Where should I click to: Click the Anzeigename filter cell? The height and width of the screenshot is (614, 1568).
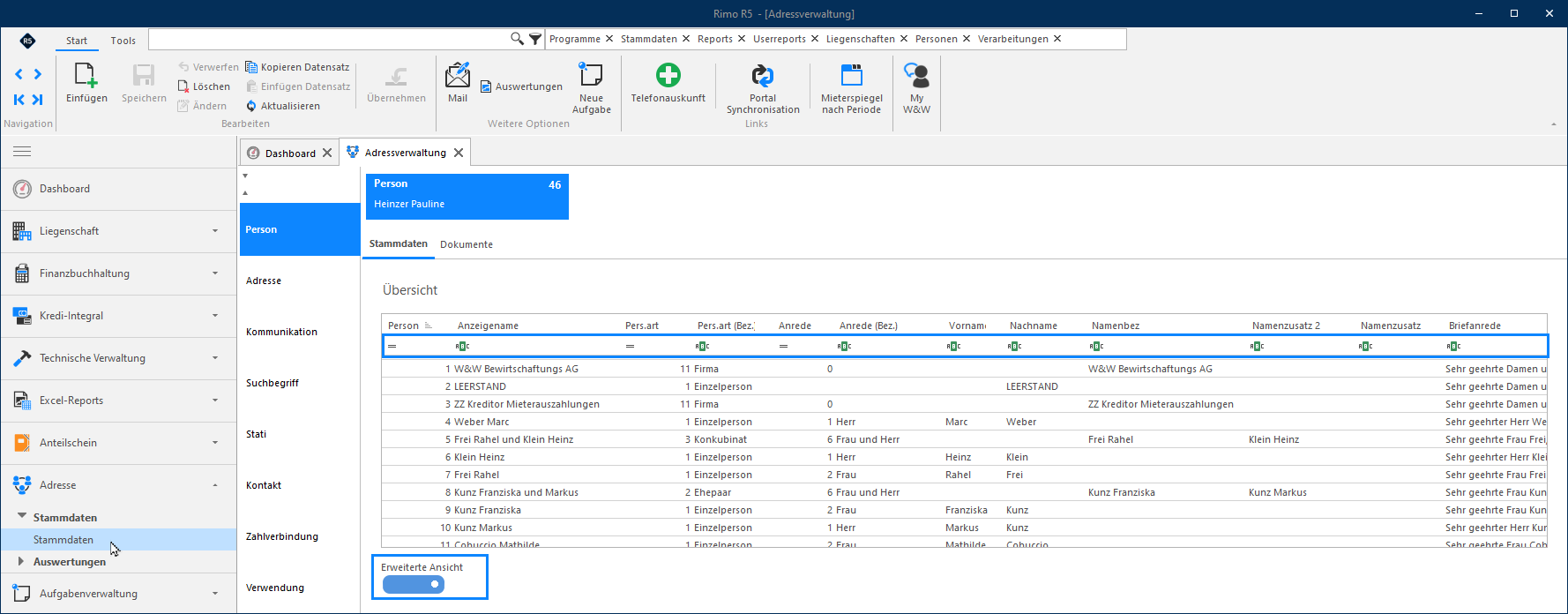click(538, 346)
